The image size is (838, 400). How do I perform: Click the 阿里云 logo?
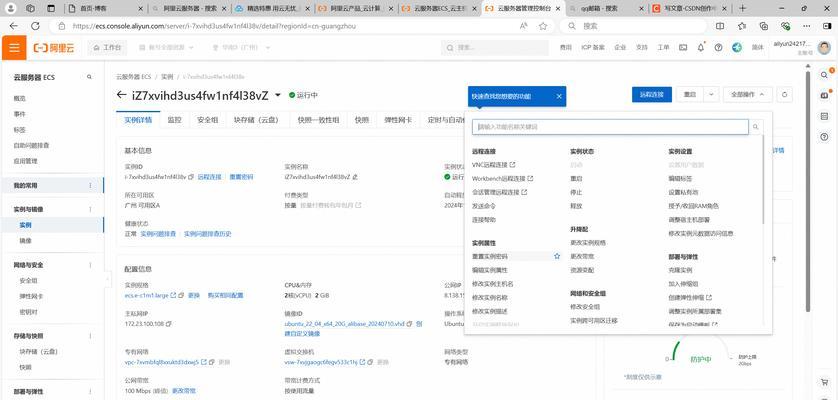click(x=53, y=48)
